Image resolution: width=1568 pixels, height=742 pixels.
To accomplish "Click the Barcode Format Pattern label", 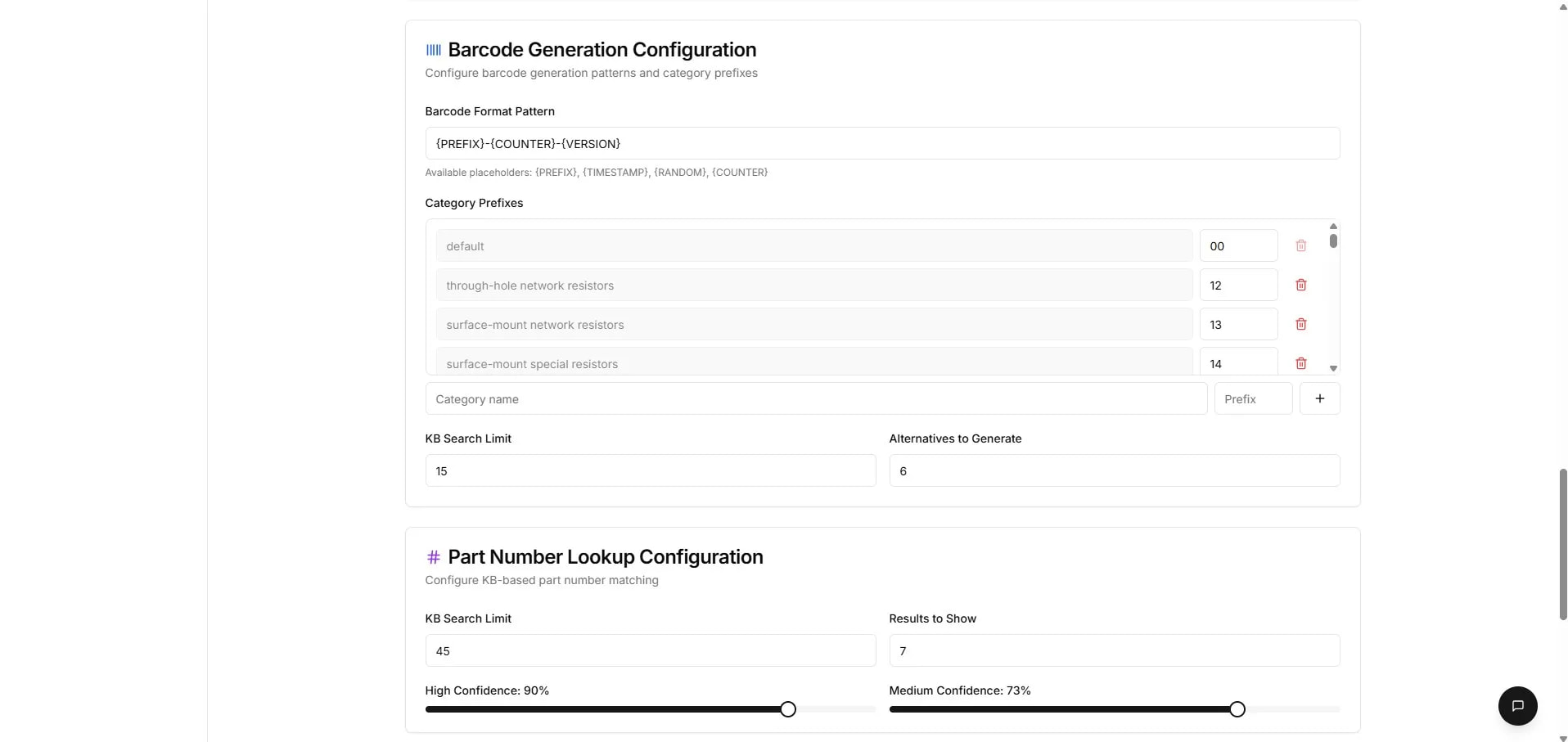I will (489, 111).
